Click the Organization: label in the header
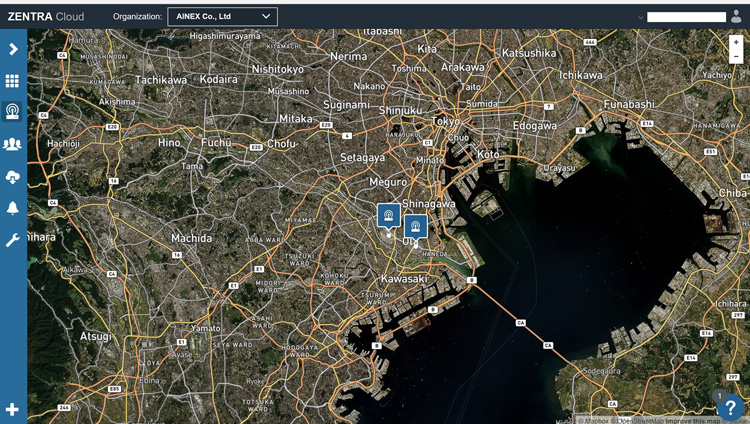The height and width of the screenshot is (424, 750). click(137, 17)
